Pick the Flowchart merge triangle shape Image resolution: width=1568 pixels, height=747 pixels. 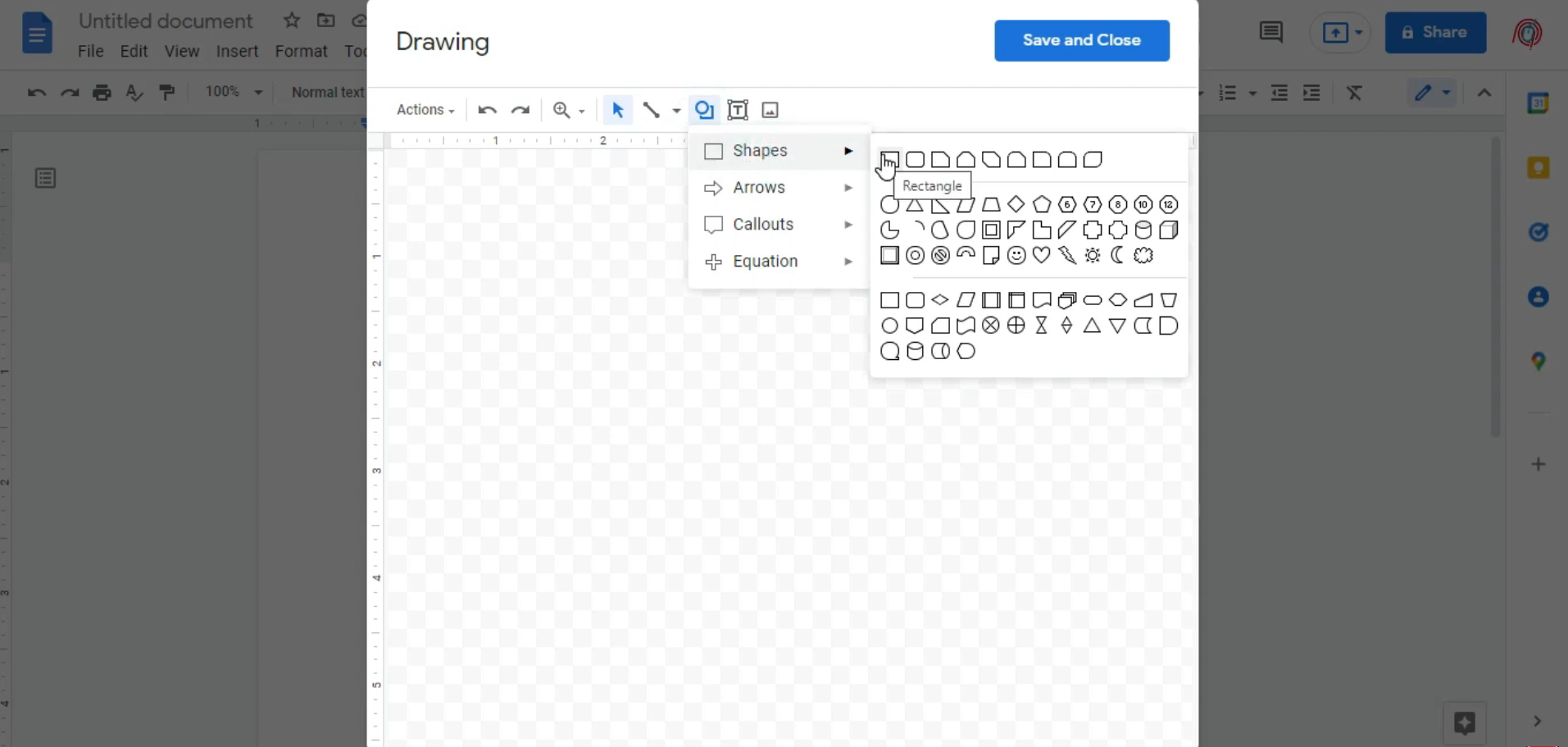coord(1118,326)
